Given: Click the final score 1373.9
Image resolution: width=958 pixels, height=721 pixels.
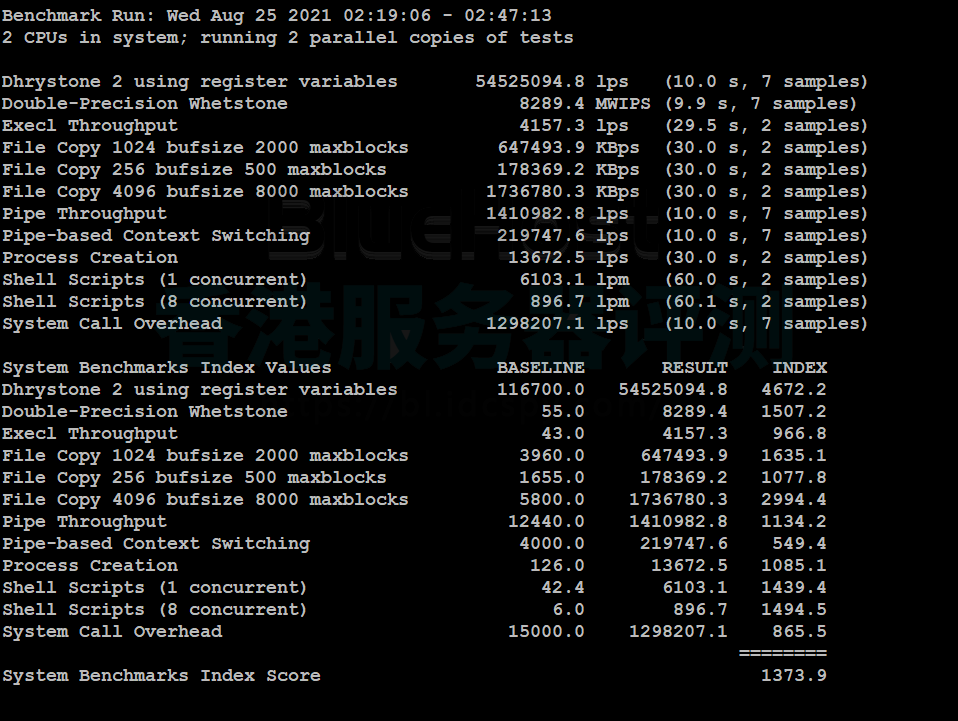Looking at the screenshot, I should tap(793, 676).
